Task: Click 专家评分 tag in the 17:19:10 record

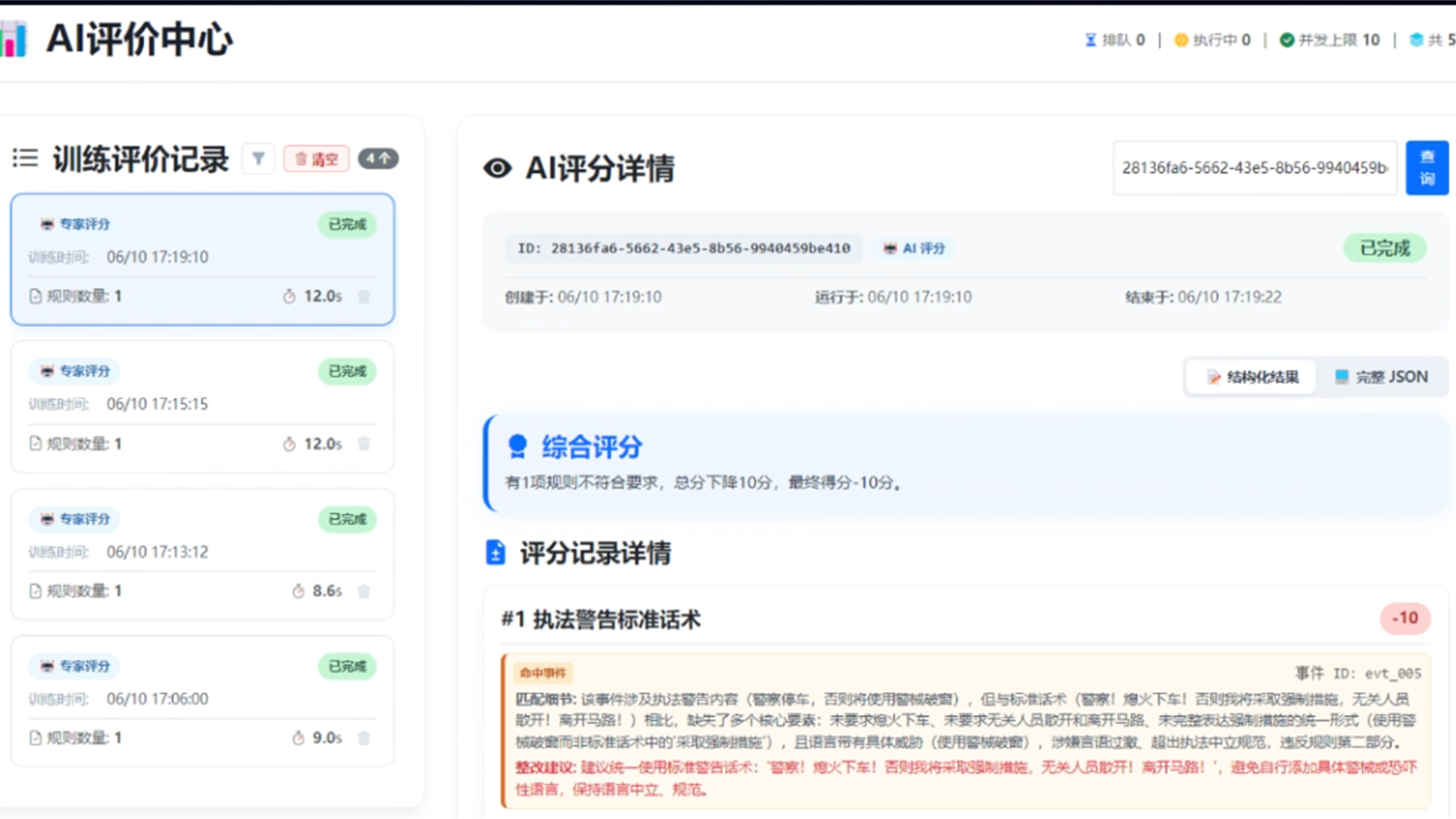Action: 75,224
